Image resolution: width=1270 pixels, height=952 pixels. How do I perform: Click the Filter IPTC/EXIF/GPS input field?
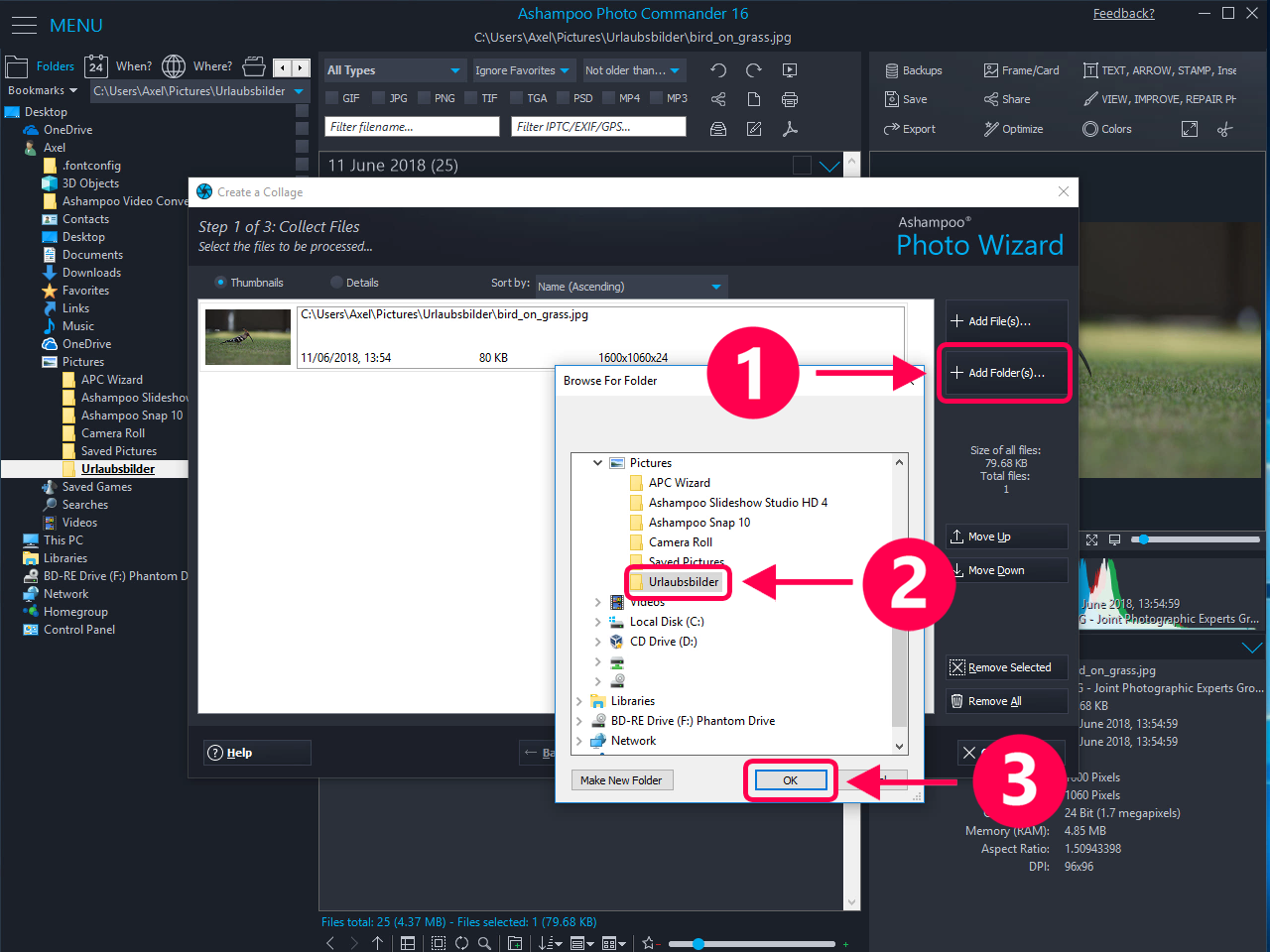click(x=598, y=127)
